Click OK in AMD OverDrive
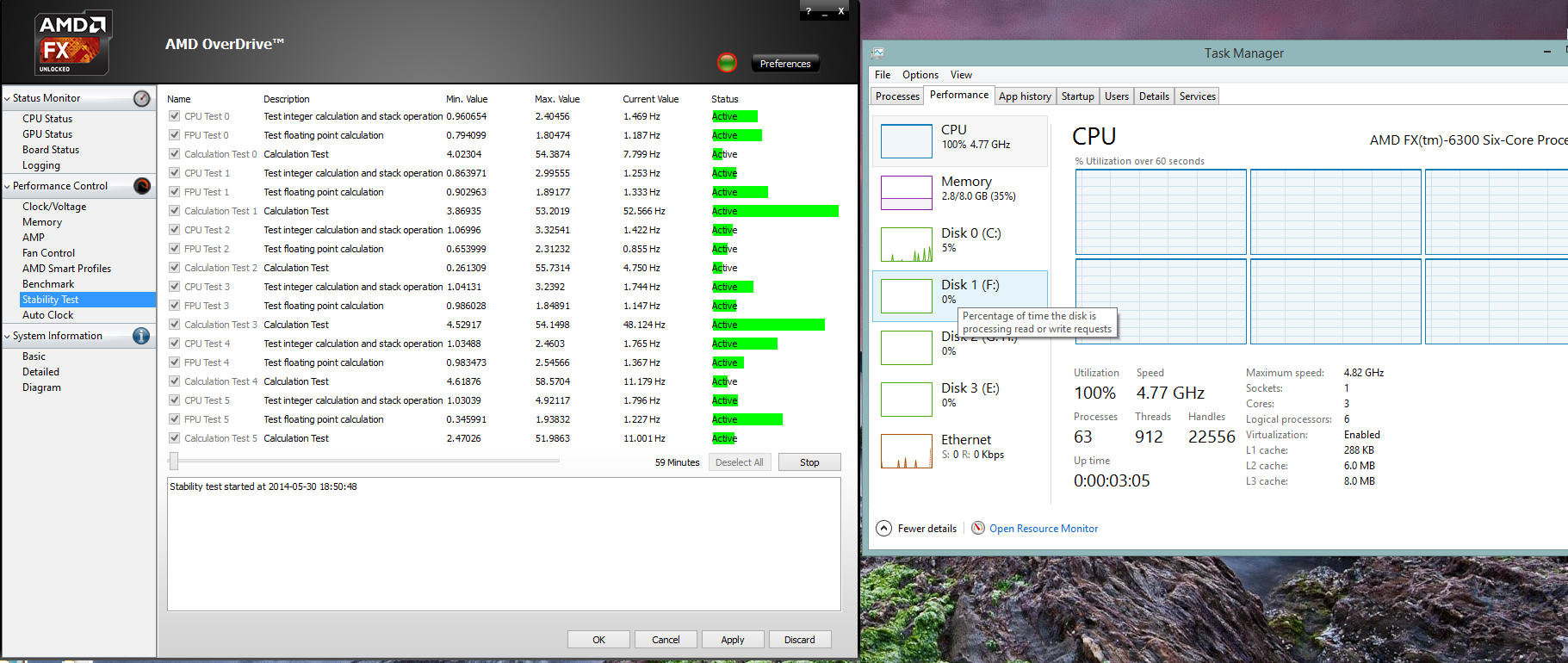 tap(598, 640)
